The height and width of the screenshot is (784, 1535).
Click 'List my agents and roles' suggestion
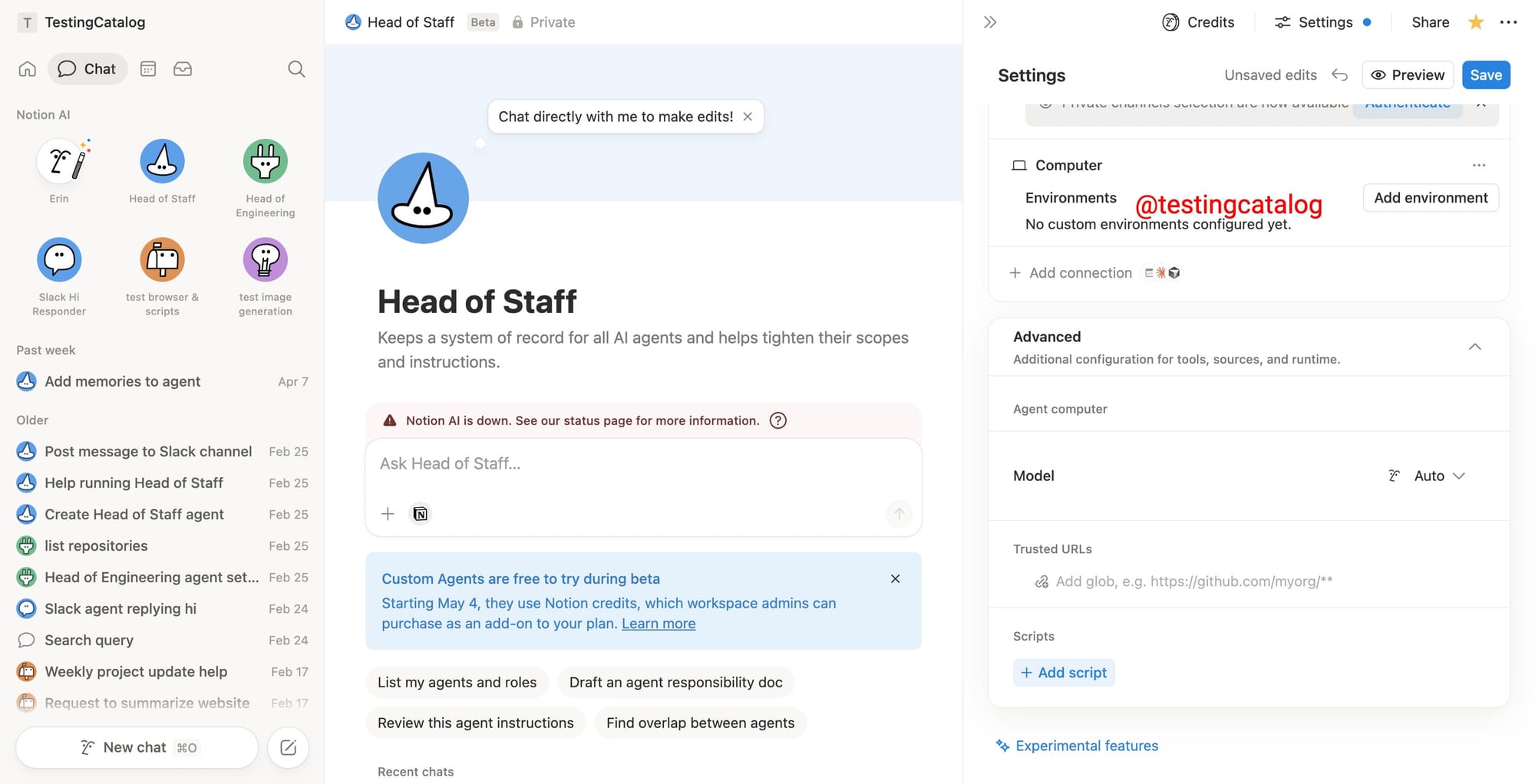click(x=457, y=683)
